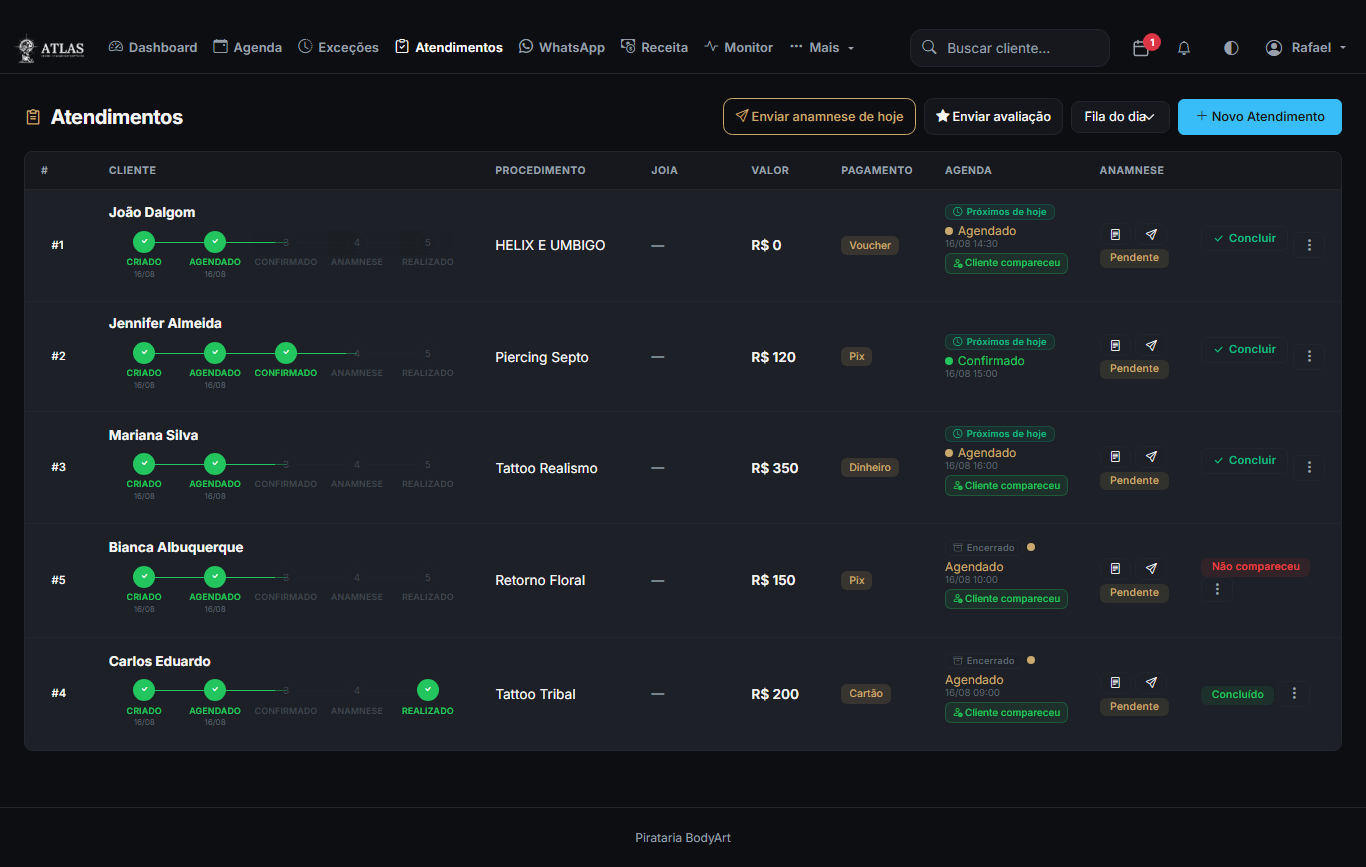Open anamnese document icon for Jennifer Almeida

click(1115, 345)
